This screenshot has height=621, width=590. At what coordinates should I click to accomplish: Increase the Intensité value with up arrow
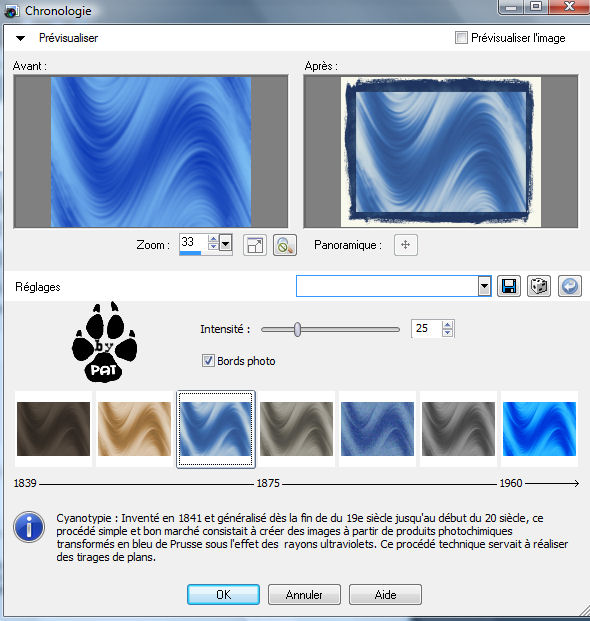[447, 325]
